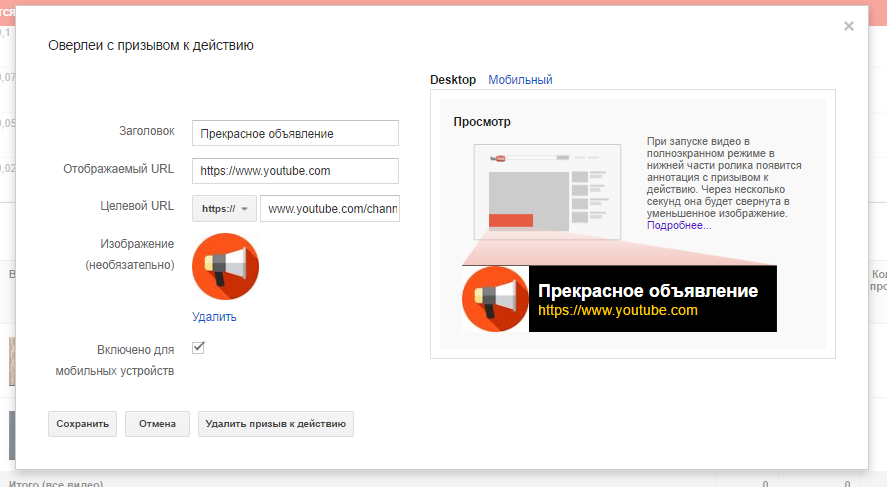
Task: Click the red overlay bar in the mockup
Action: click(x=511, y=220)
